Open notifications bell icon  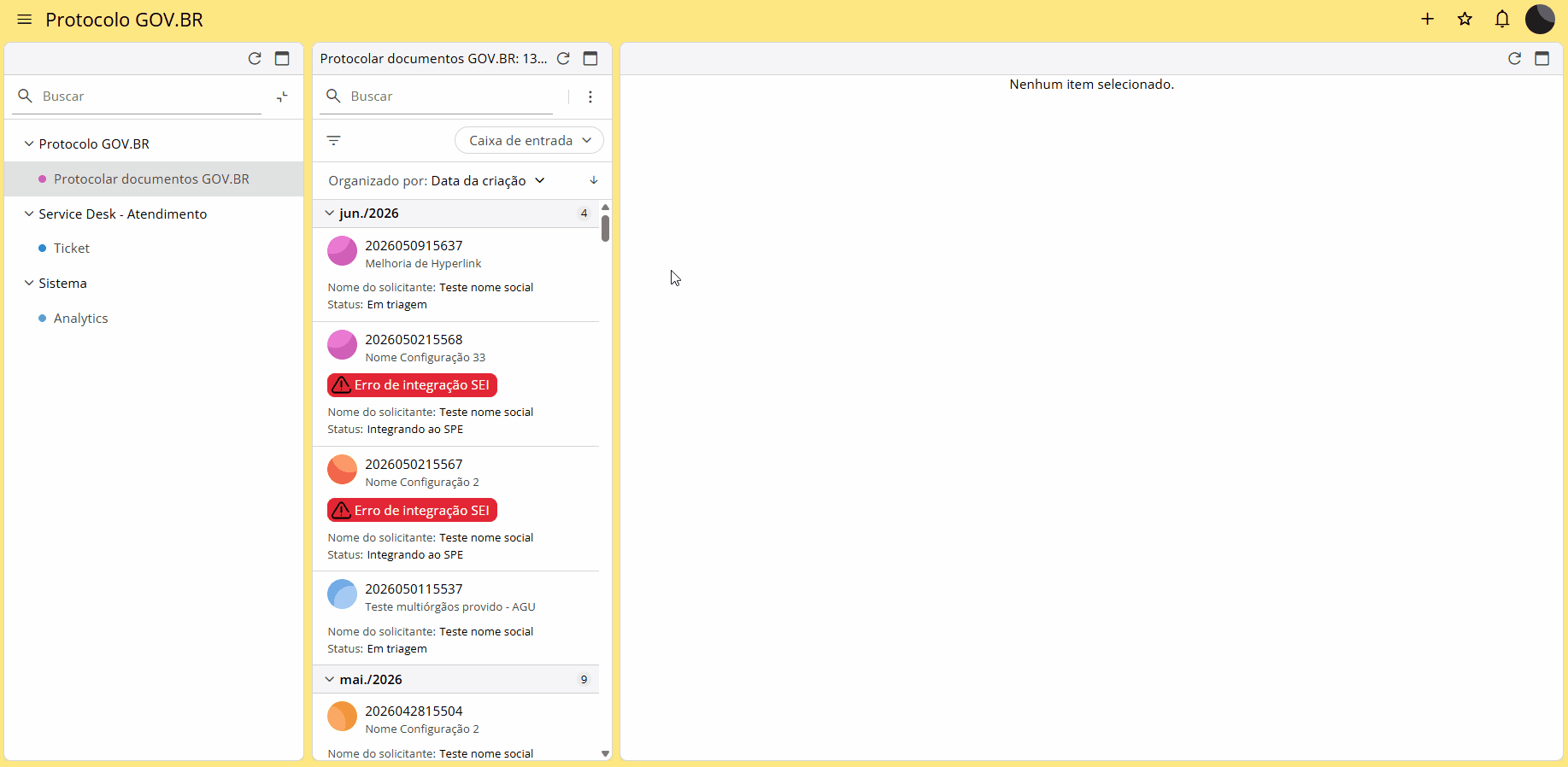[1502, 19]
